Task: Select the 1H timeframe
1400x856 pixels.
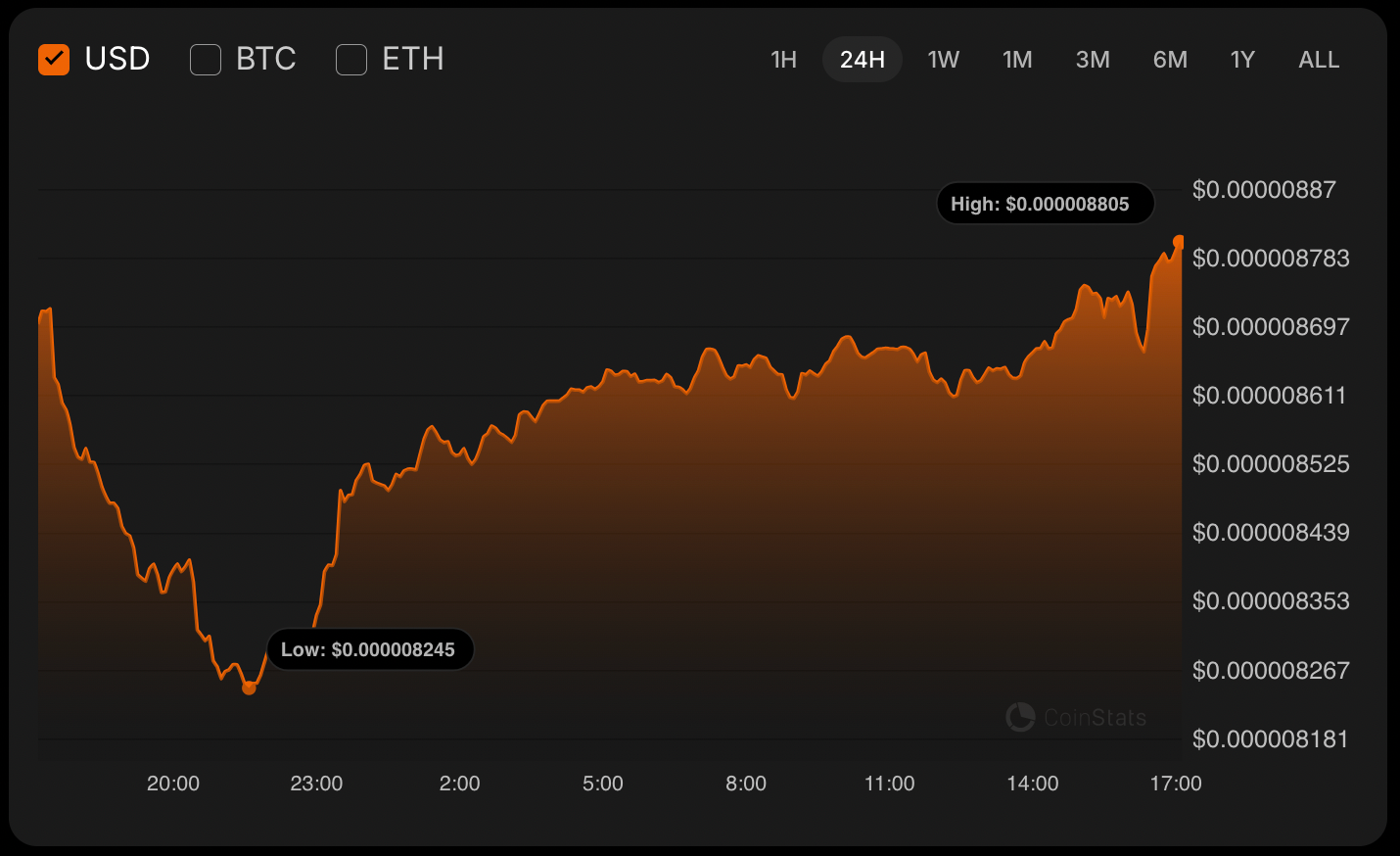Action: pos(783,59)
